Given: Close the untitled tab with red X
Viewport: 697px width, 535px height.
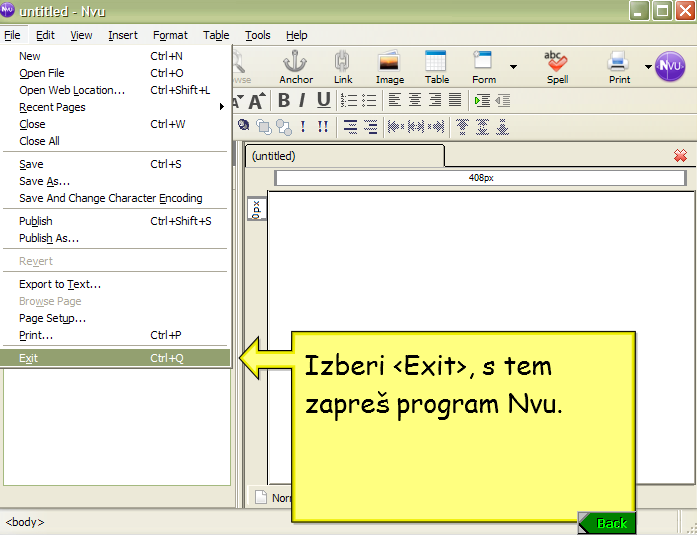Looking at the screenshot, I should pos(680,156).
